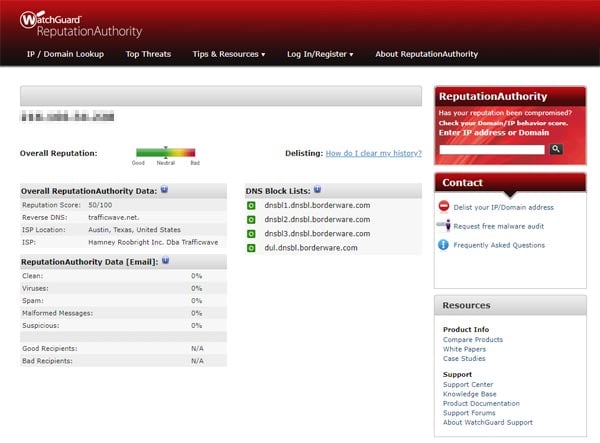600x443 pixels.
Task: Click the magnifier search button
Action: point(557,149)
